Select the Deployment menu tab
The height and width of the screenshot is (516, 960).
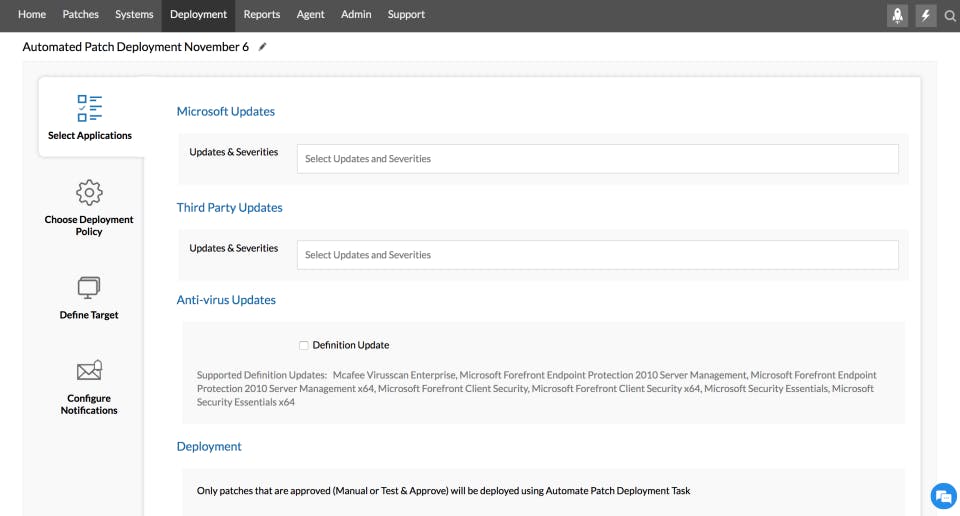pyautogui.click(x=198, y=14)
